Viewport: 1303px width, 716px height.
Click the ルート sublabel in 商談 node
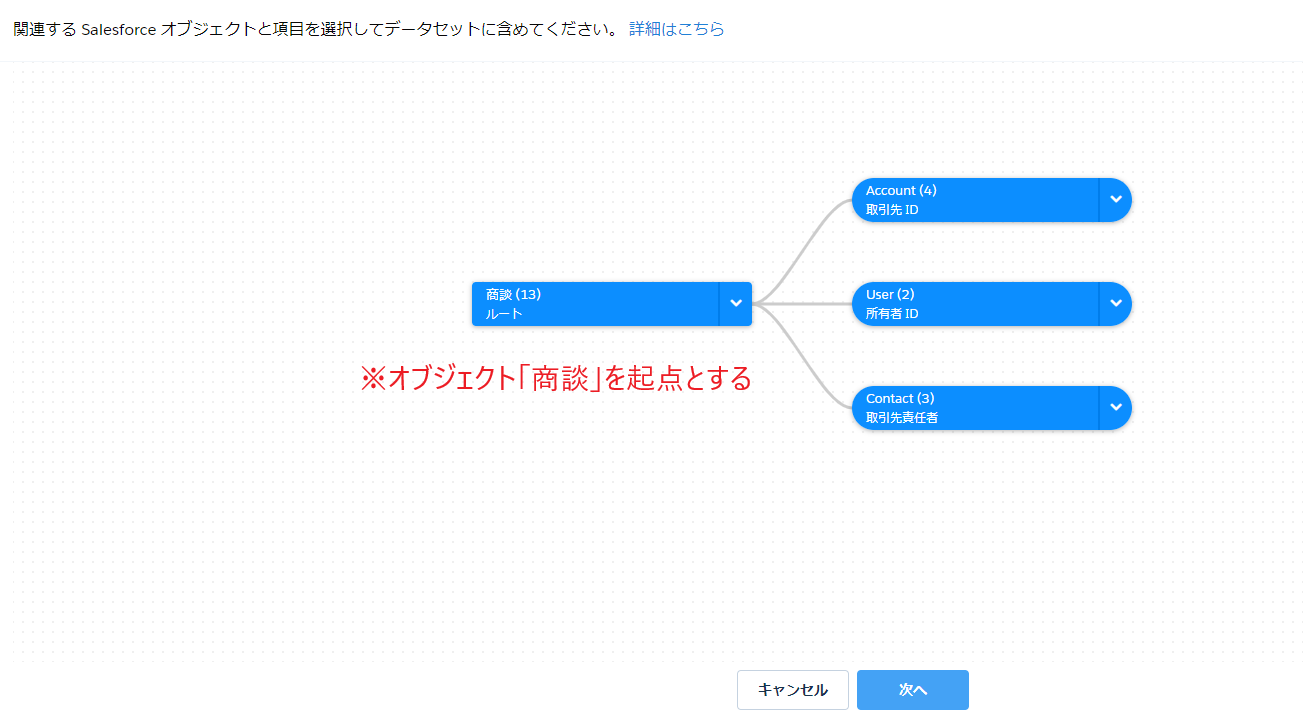tap(504, 314)
